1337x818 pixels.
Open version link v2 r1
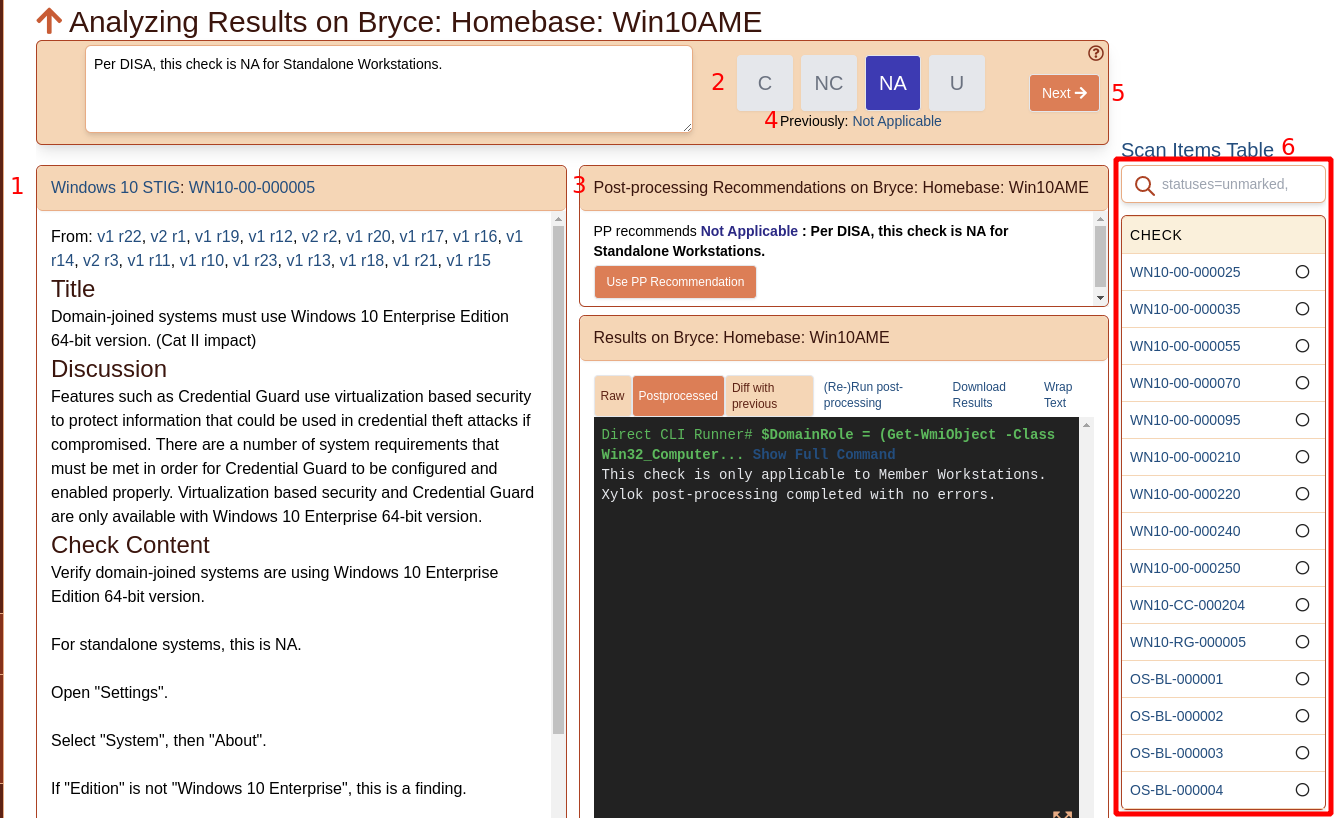point(168,236)
